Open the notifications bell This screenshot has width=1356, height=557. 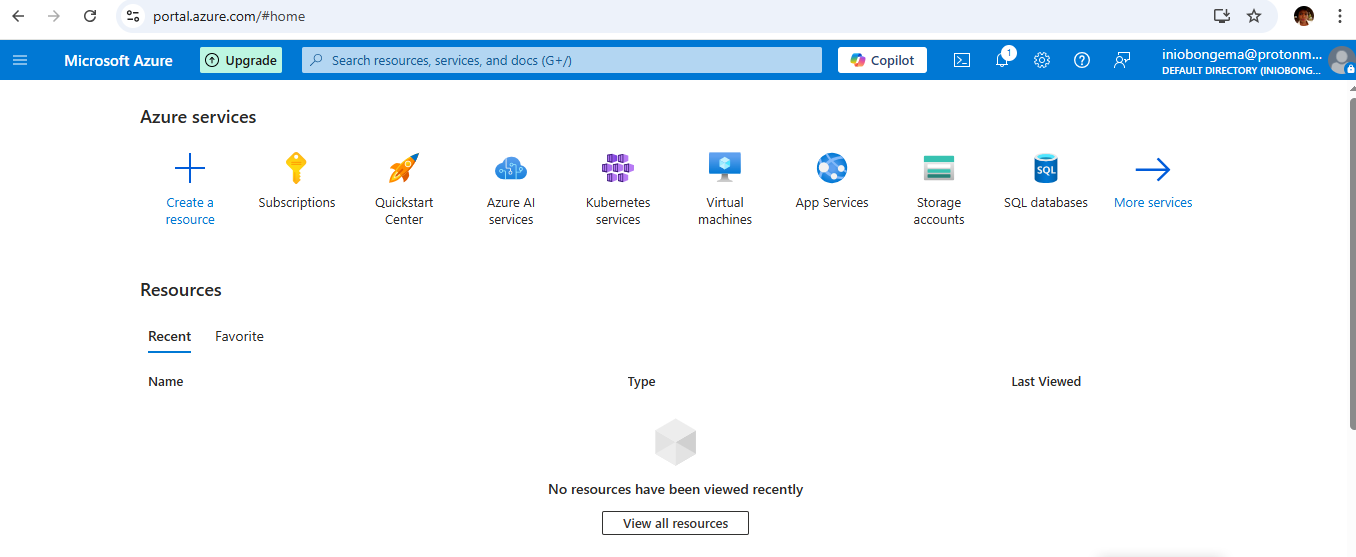1002,60
